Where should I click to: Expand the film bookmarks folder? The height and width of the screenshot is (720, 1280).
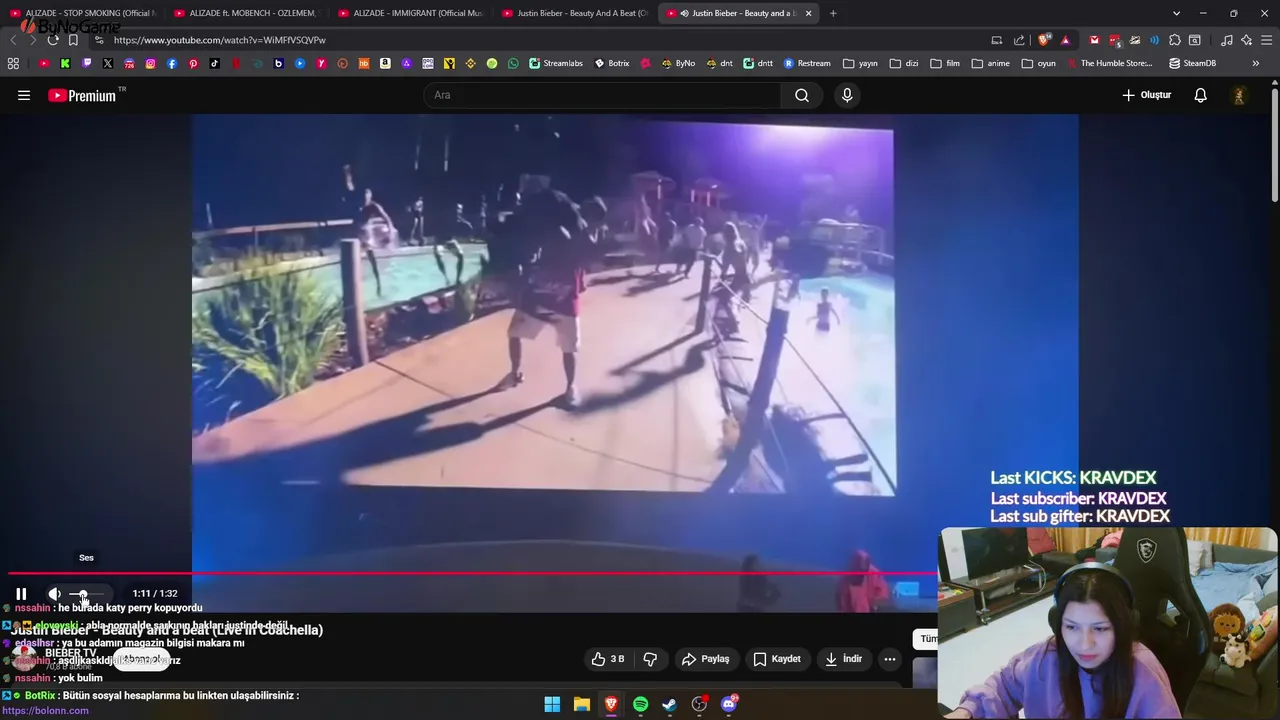[x=945, y=63]
